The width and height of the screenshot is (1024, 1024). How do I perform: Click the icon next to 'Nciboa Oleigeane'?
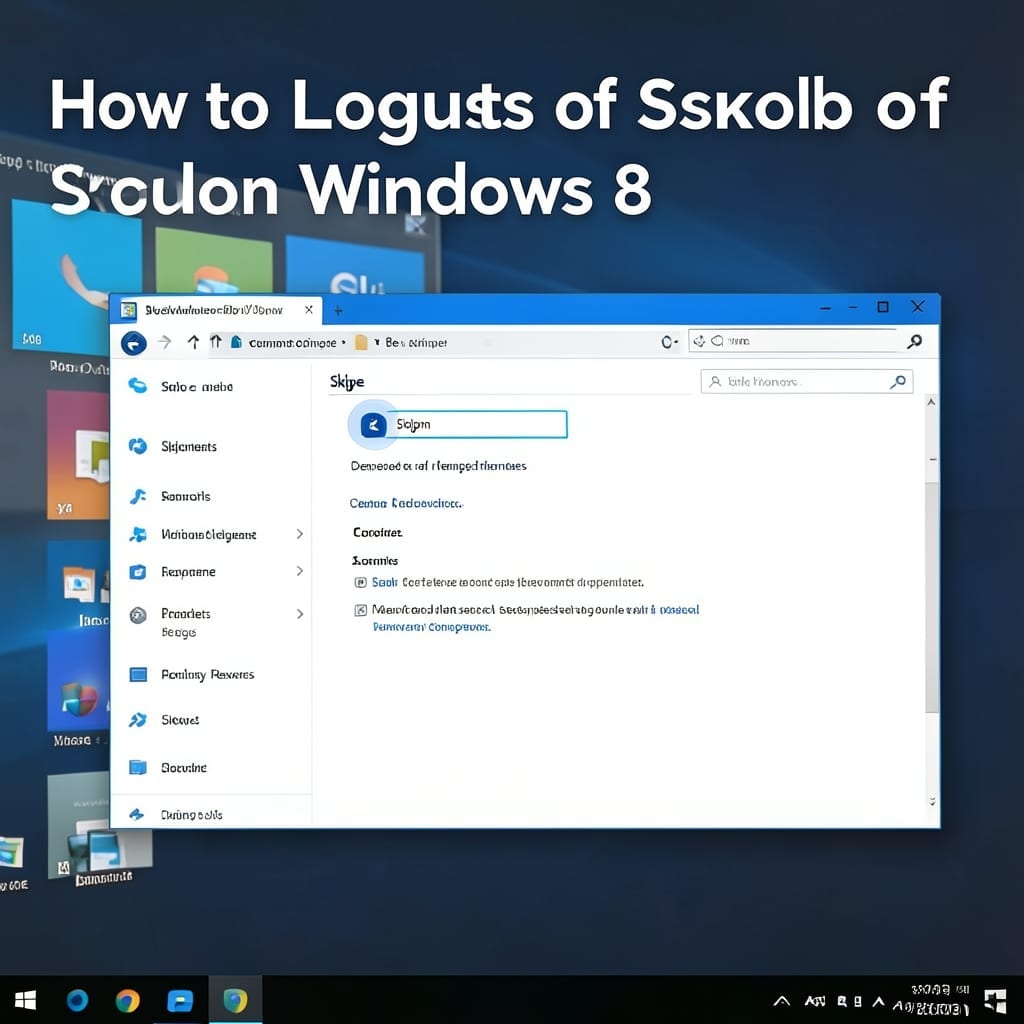(x=137, y=534)
